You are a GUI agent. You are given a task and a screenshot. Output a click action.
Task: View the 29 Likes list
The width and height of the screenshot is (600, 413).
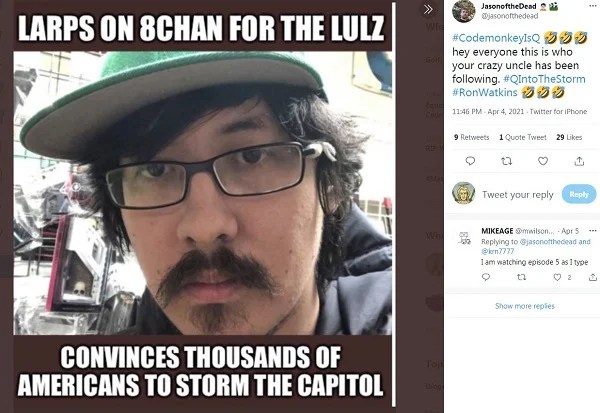[569, 137]
